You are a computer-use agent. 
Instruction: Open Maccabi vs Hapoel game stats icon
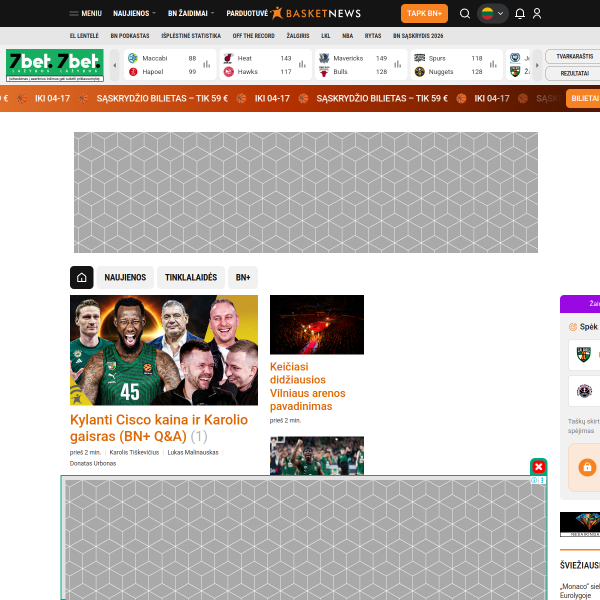pyautogui.click(x=207, y=64)
